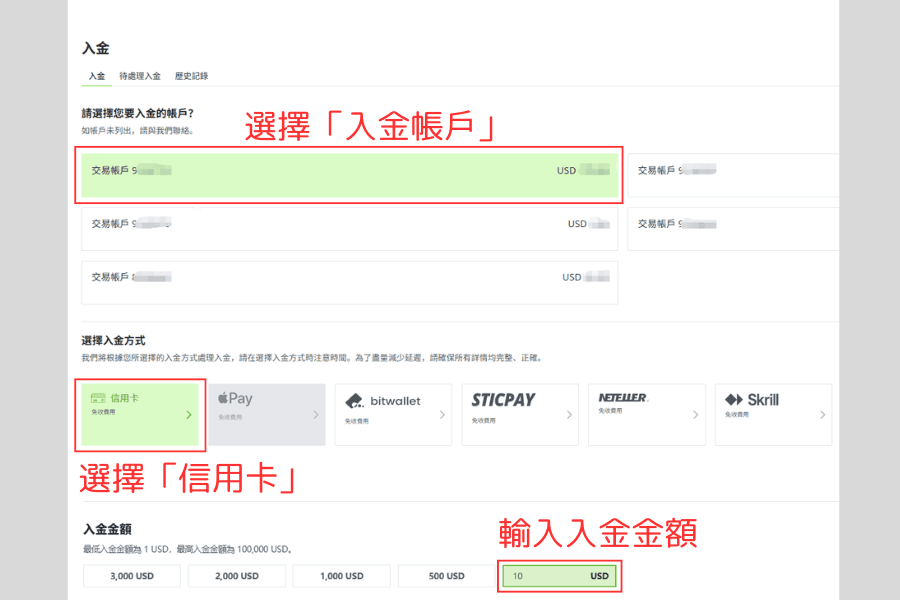This screenshot has width=900, height=600.
Task: Select the 入金 tab
Action: 96,75
